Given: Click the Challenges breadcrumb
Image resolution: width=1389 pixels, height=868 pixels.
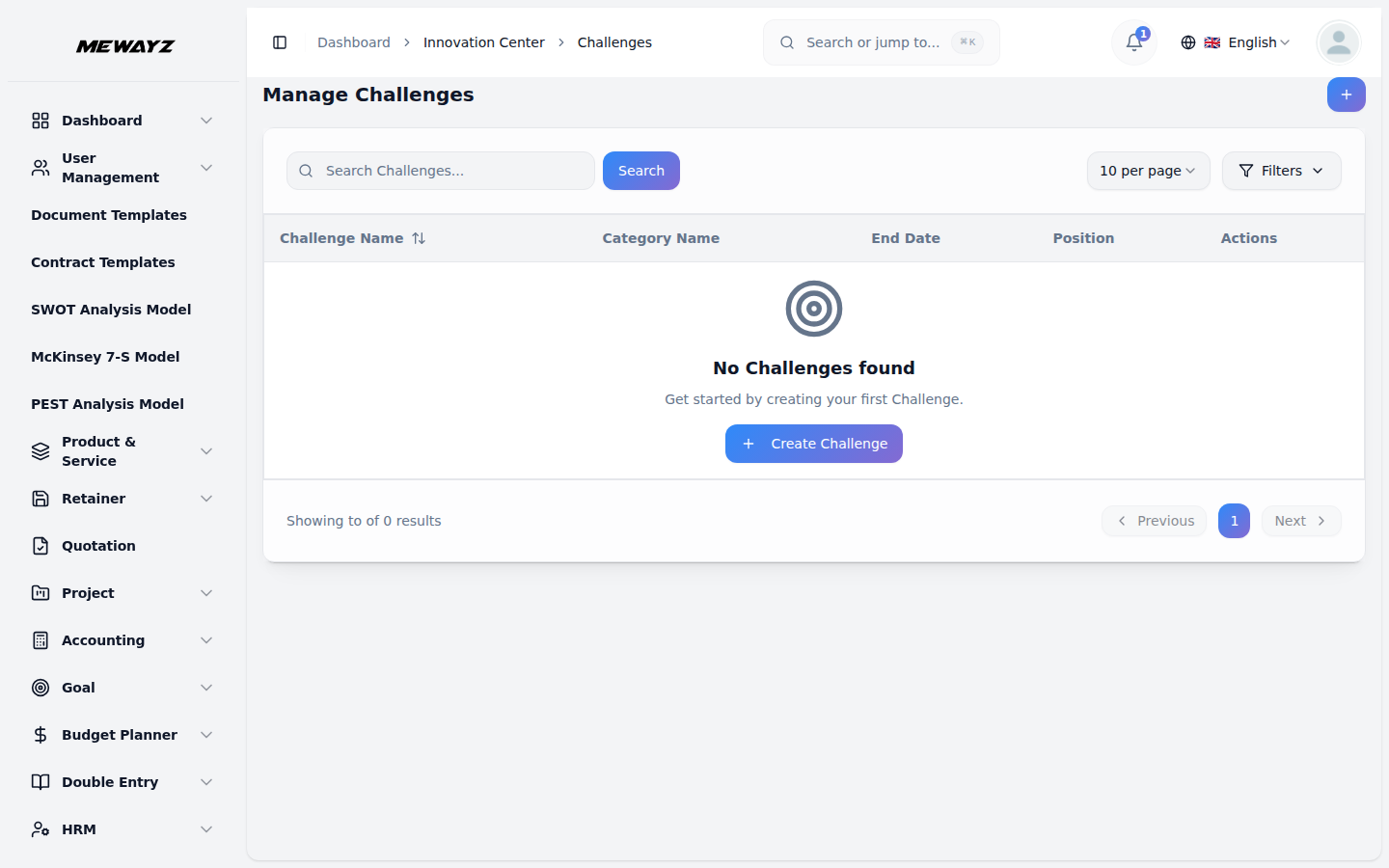Looking at the screenshot, I should point(614,42).
